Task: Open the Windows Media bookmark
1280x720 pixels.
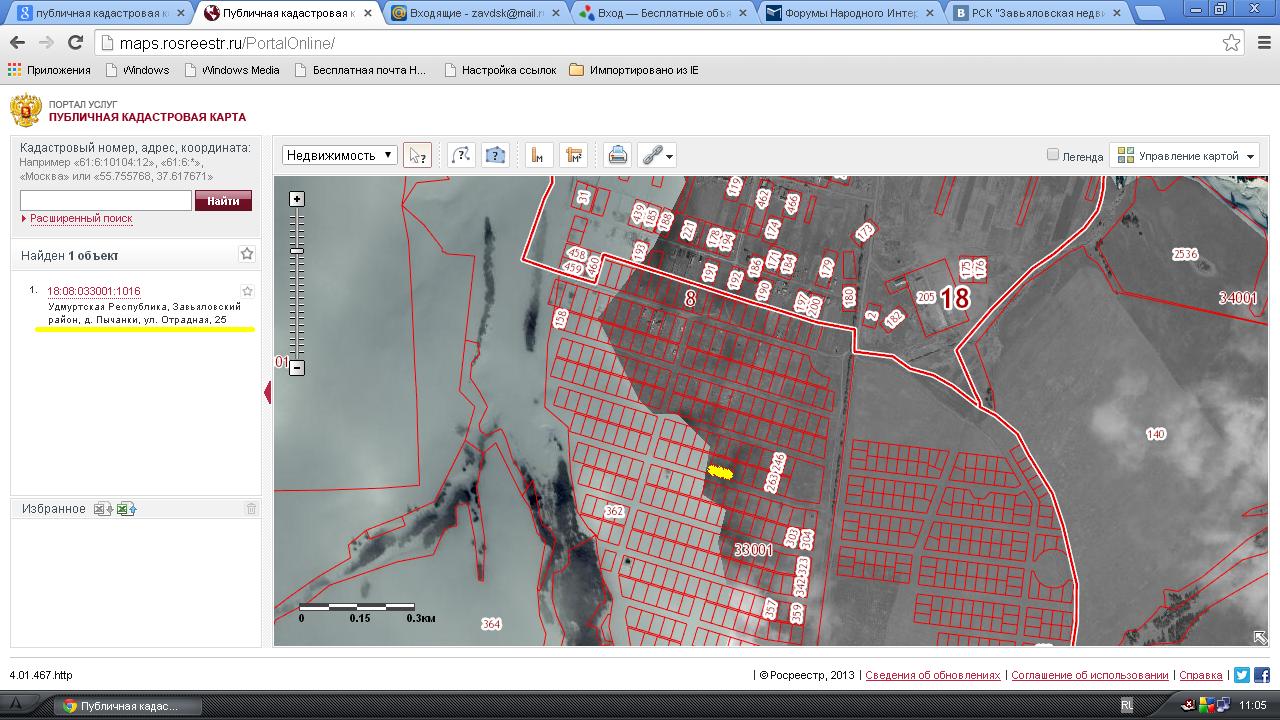Action: click(232, 70)
